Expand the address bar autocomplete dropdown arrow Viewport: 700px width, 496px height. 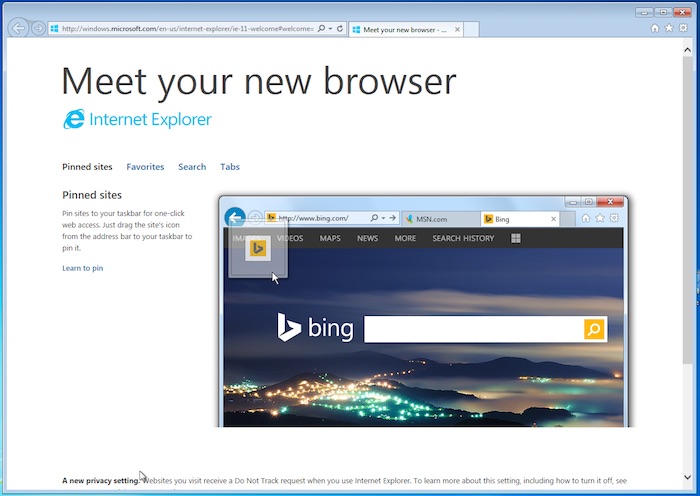point(330,29)
